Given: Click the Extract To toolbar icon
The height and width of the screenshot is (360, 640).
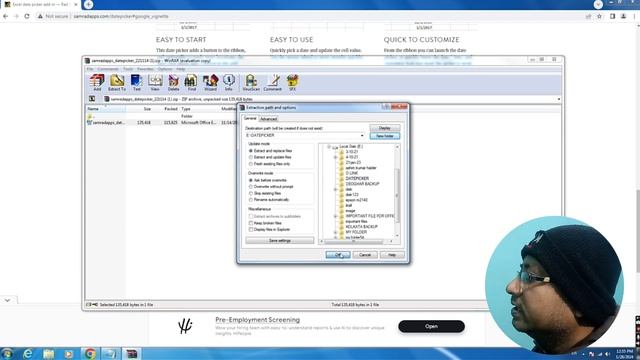Looking at the screenshot, I should coord(117,82).
